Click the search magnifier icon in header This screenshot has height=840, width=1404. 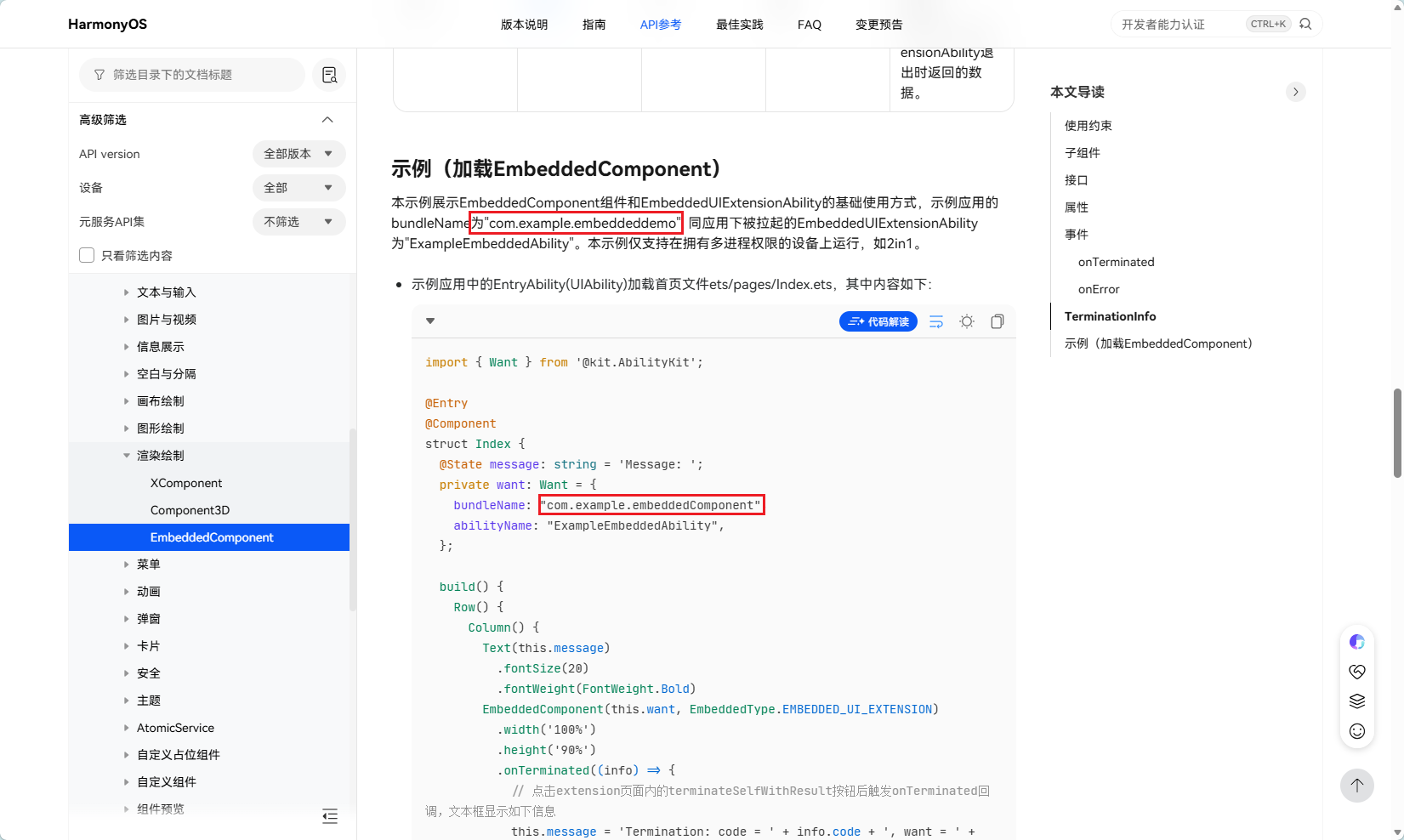1305,24
